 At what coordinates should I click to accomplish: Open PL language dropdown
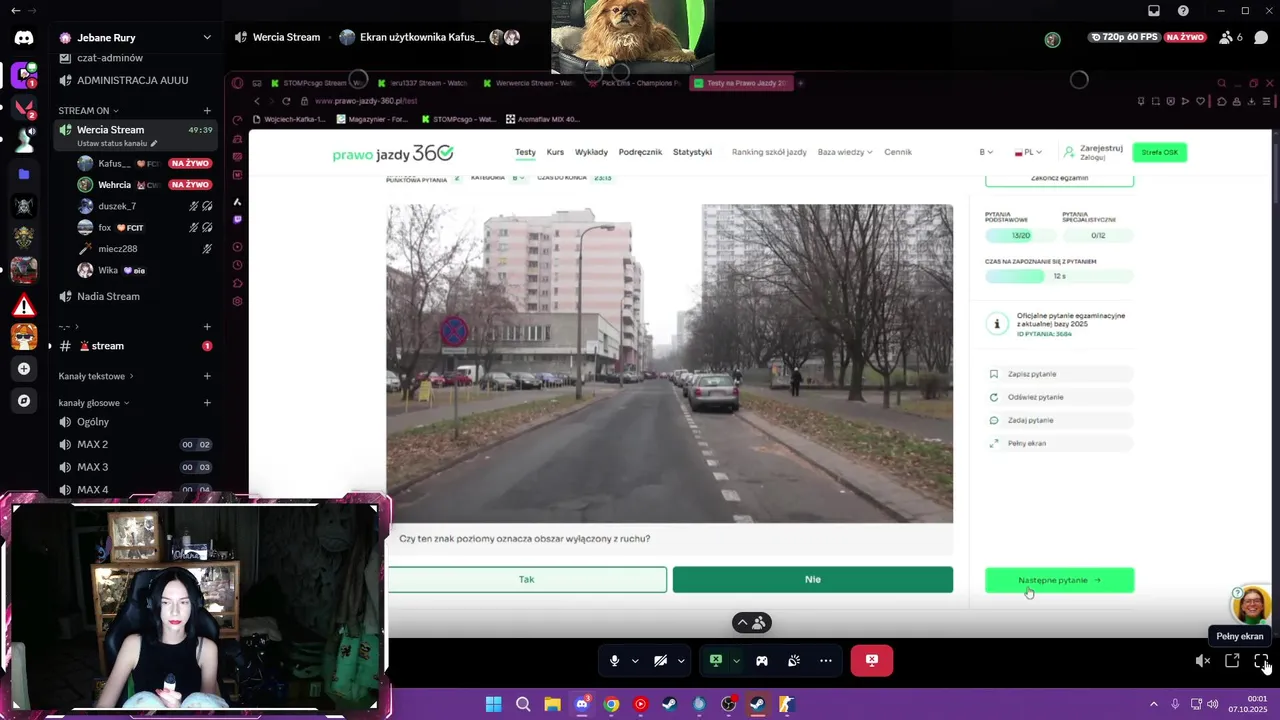coord(1028,152)
